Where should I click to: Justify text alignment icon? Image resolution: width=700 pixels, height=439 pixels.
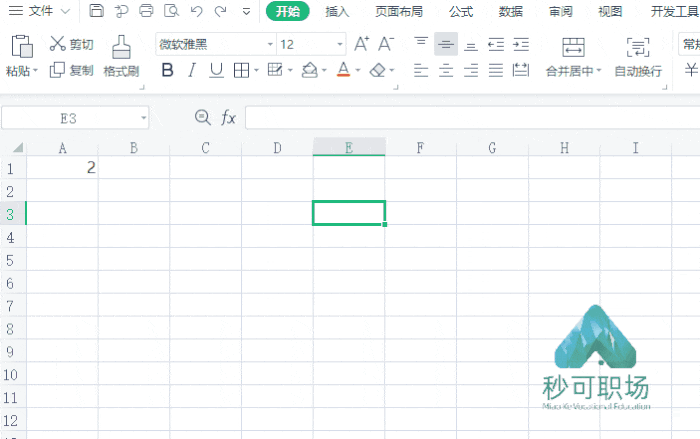(496, 70)
